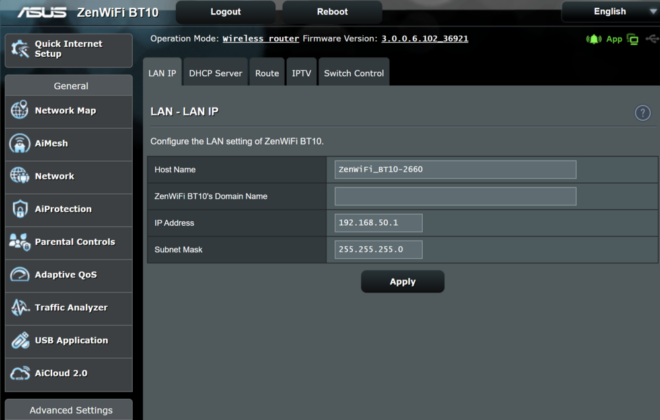The width and height of the screenshot is (660, 420).
Task: Open Network Map menu label
Action: coord(65,110)
